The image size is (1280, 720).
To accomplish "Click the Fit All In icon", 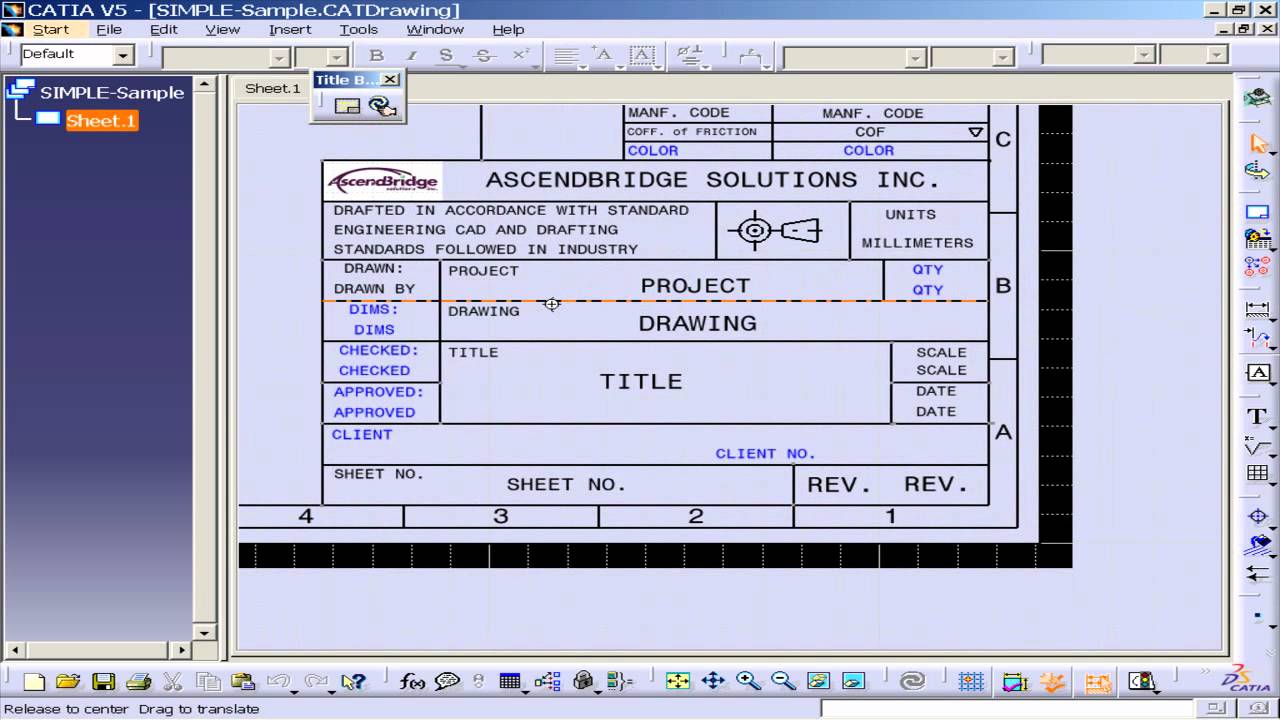I will (x=678, y=681).
